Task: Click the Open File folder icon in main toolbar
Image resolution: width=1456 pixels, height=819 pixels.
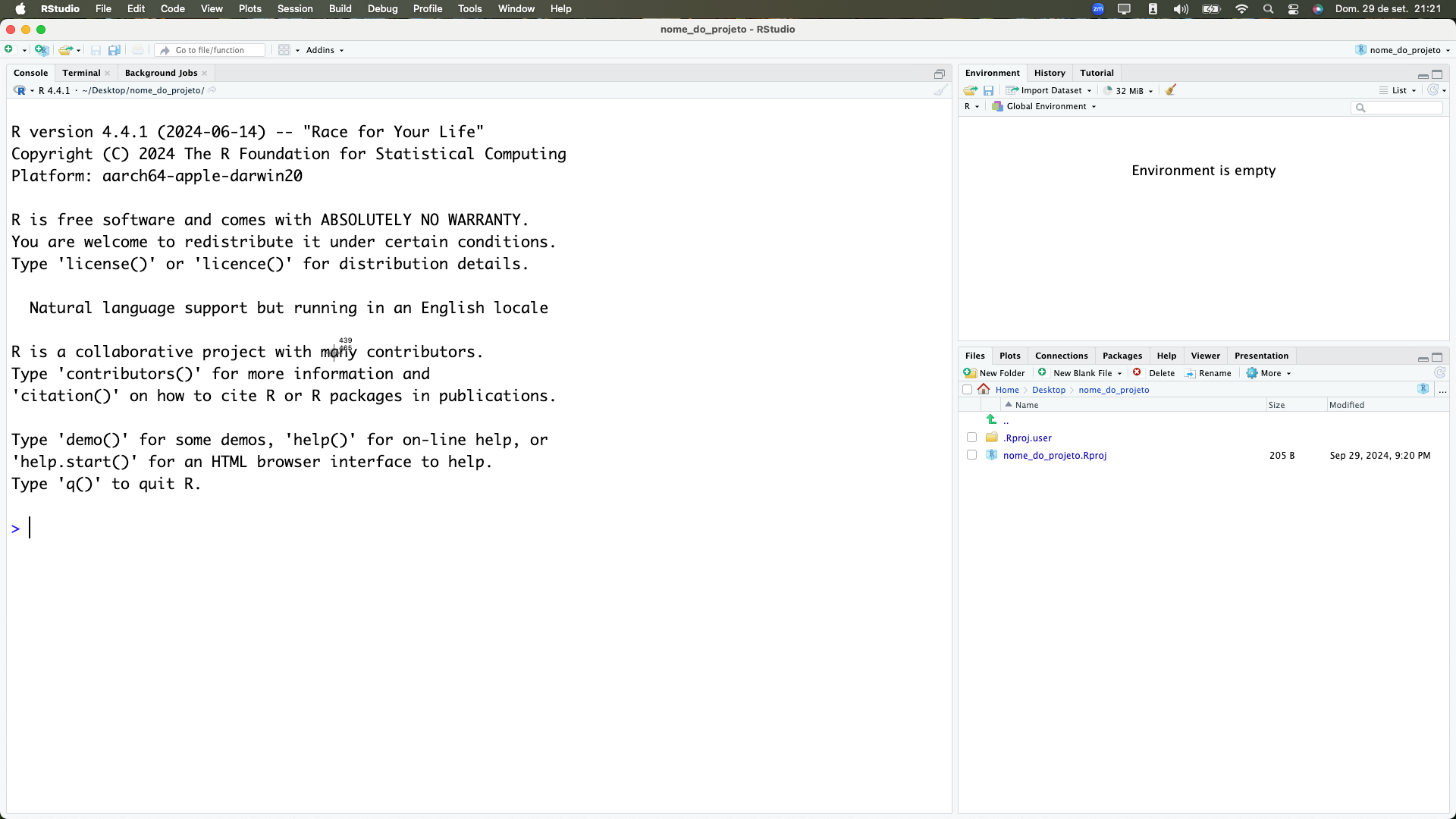Action: pyautogui.click(x=65, y=50)
